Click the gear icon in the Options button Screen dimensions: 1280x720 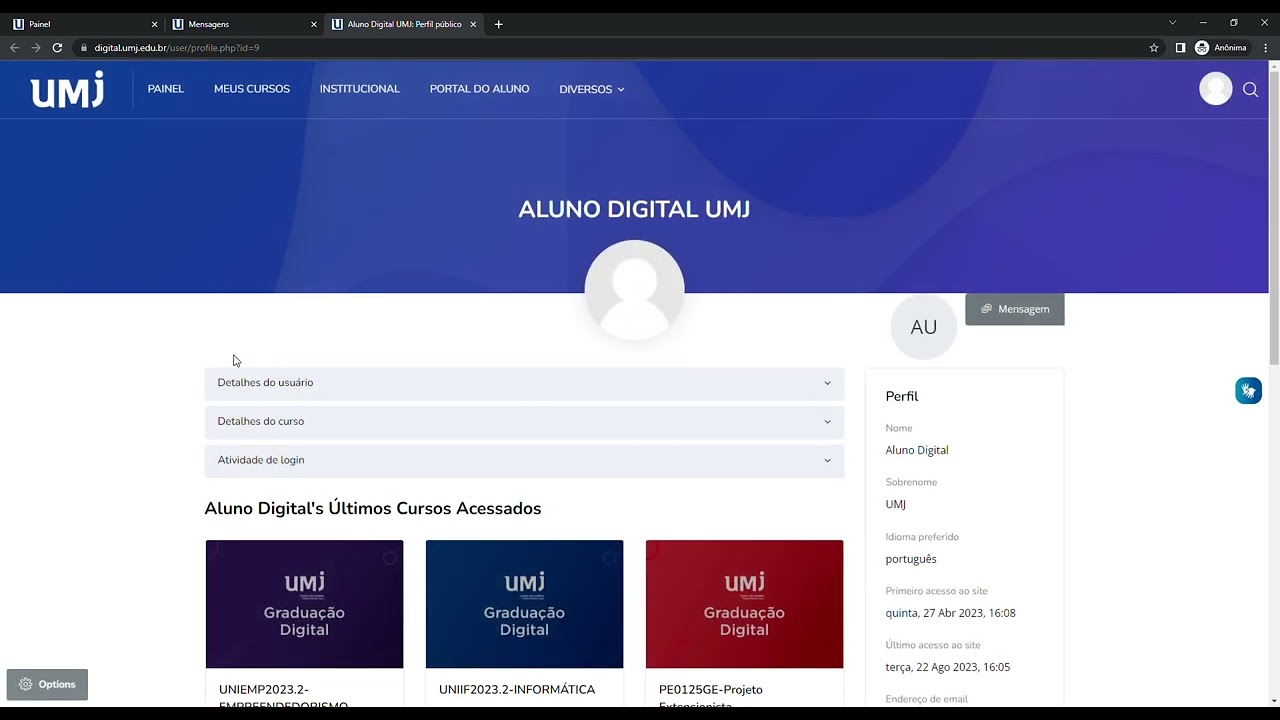pos(26,684)
